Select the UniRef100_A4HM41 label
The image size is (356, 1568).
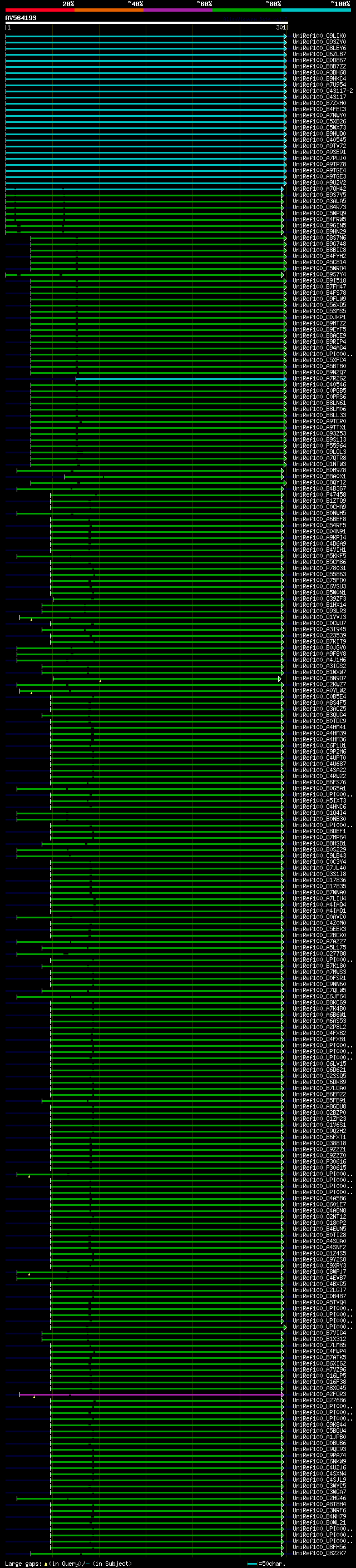coord(319,728)
